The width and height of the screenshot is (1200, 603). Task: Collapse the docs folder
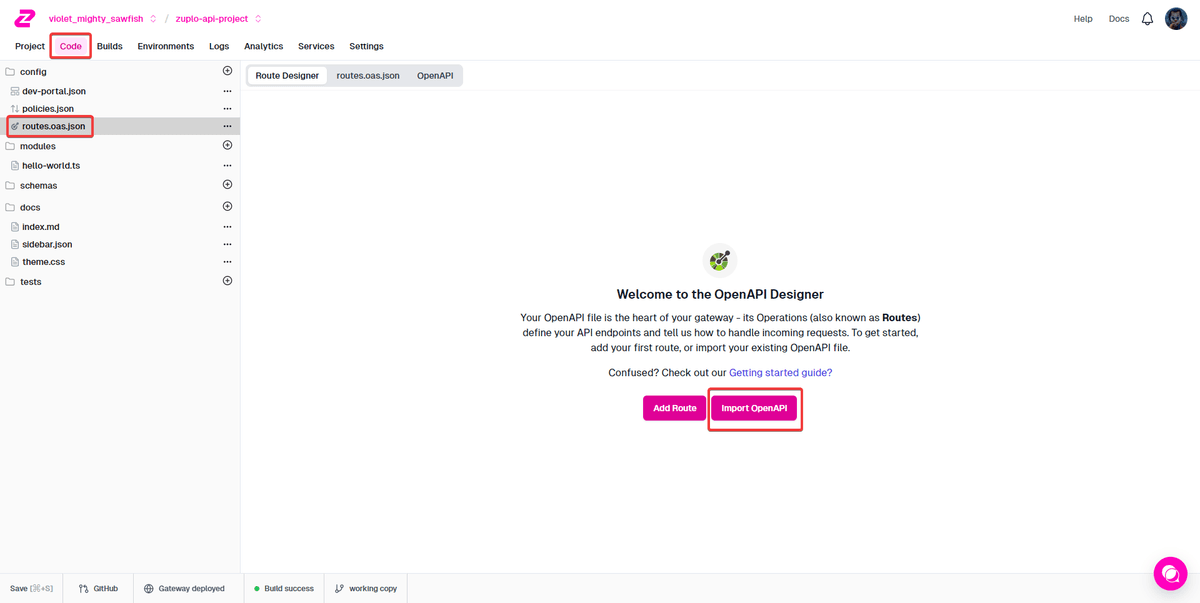(x=30, y=208)
